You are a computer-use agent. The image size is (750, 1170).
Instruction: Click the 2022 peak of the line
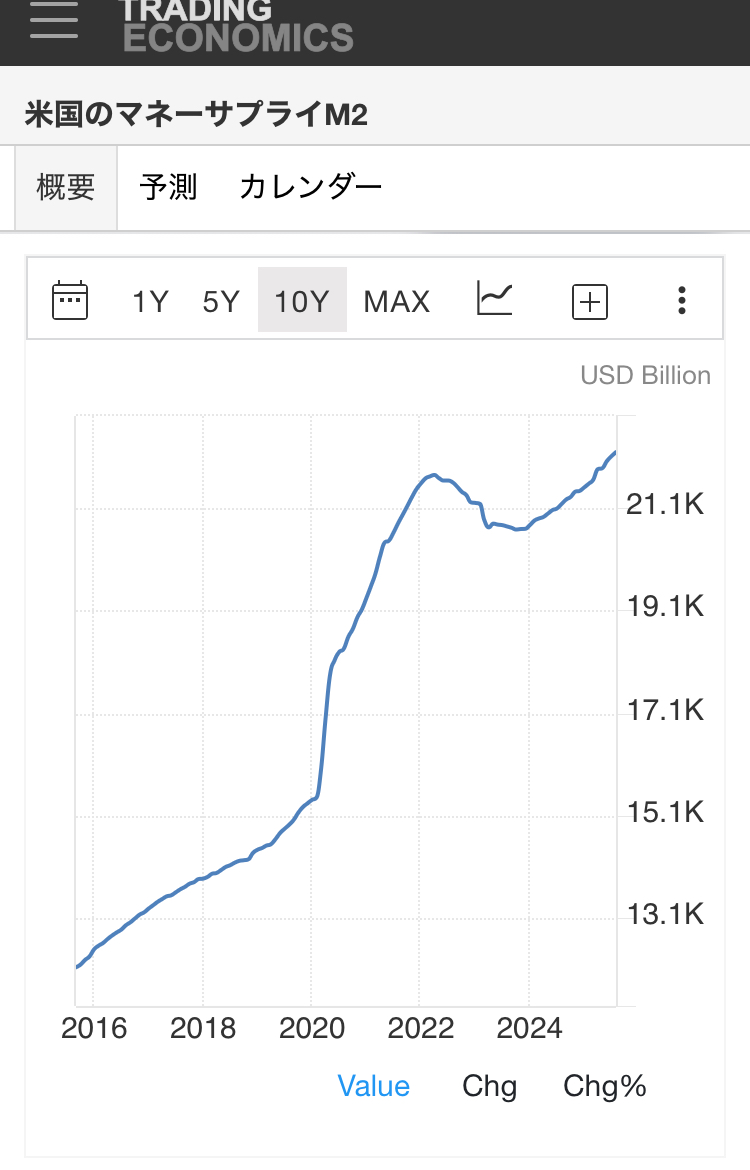[432, 475]
